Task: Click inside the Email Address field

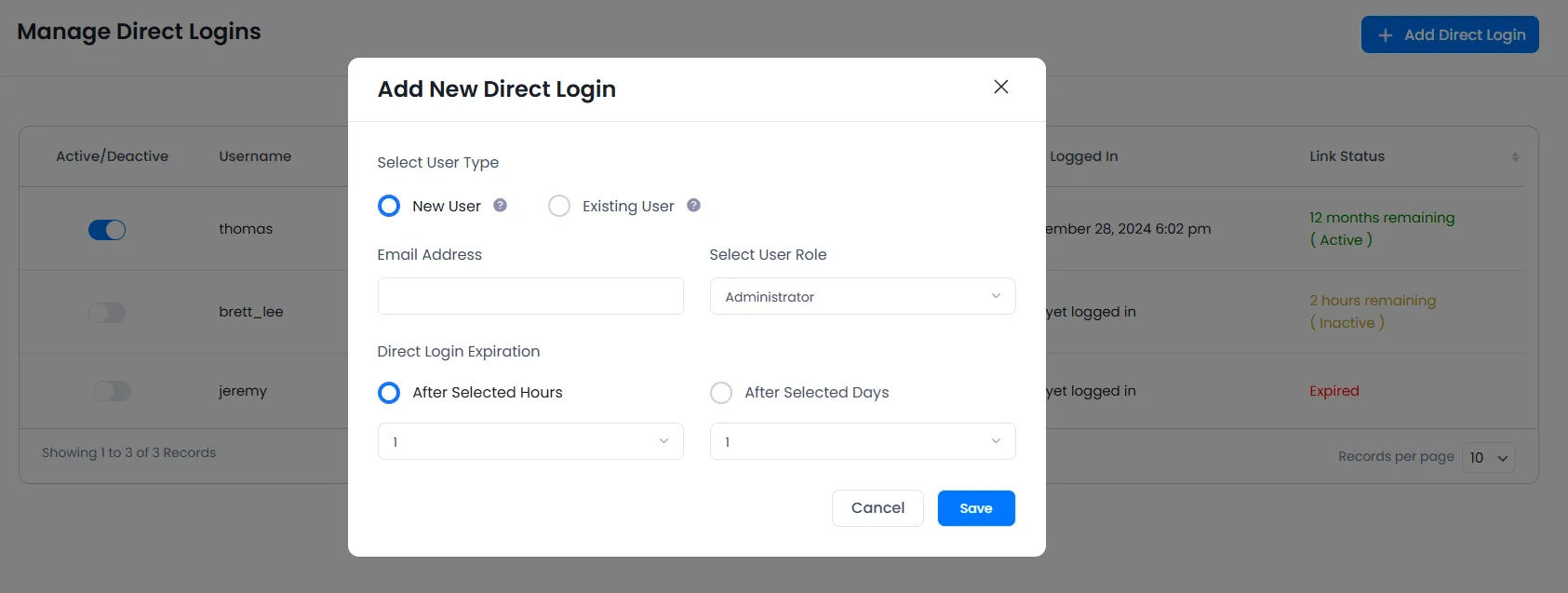Action: pyautogui.click(x=529, y=296)
